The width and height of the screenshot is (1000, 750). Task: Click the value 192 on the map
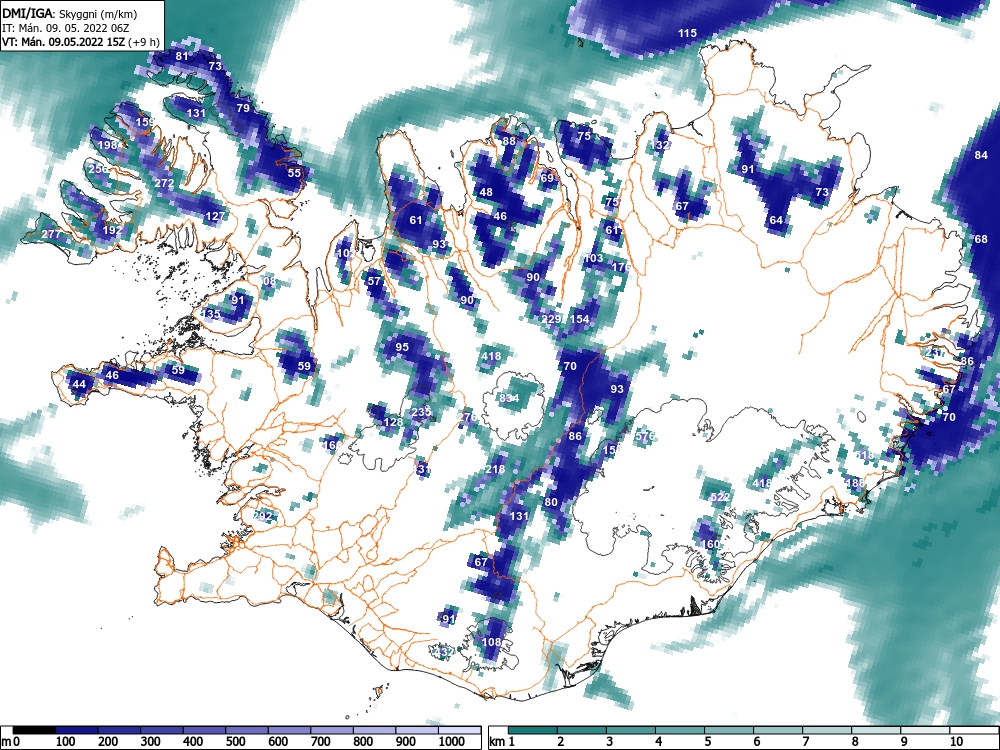pos(112,230)
